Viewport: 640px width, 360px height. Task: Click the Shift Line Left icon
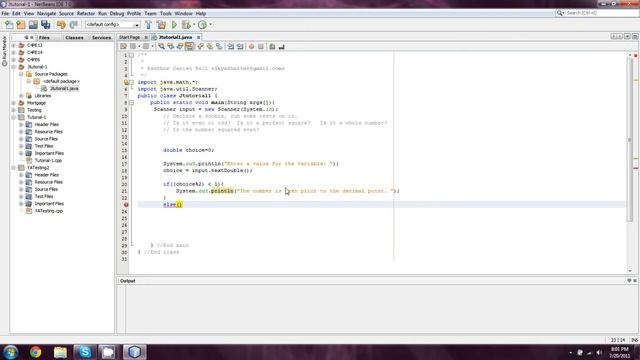[x=231, y=47]
